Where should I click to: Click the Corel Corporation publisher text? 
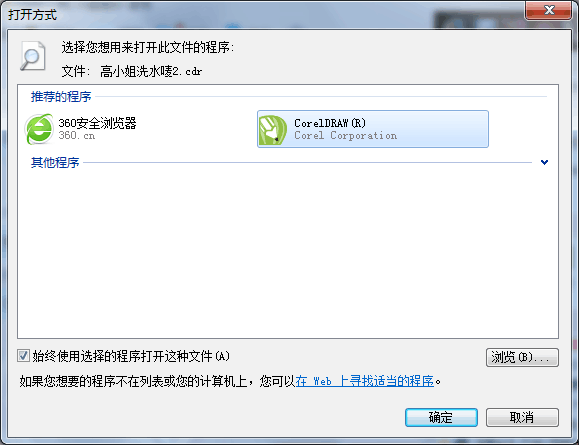(x=346, y=136)
